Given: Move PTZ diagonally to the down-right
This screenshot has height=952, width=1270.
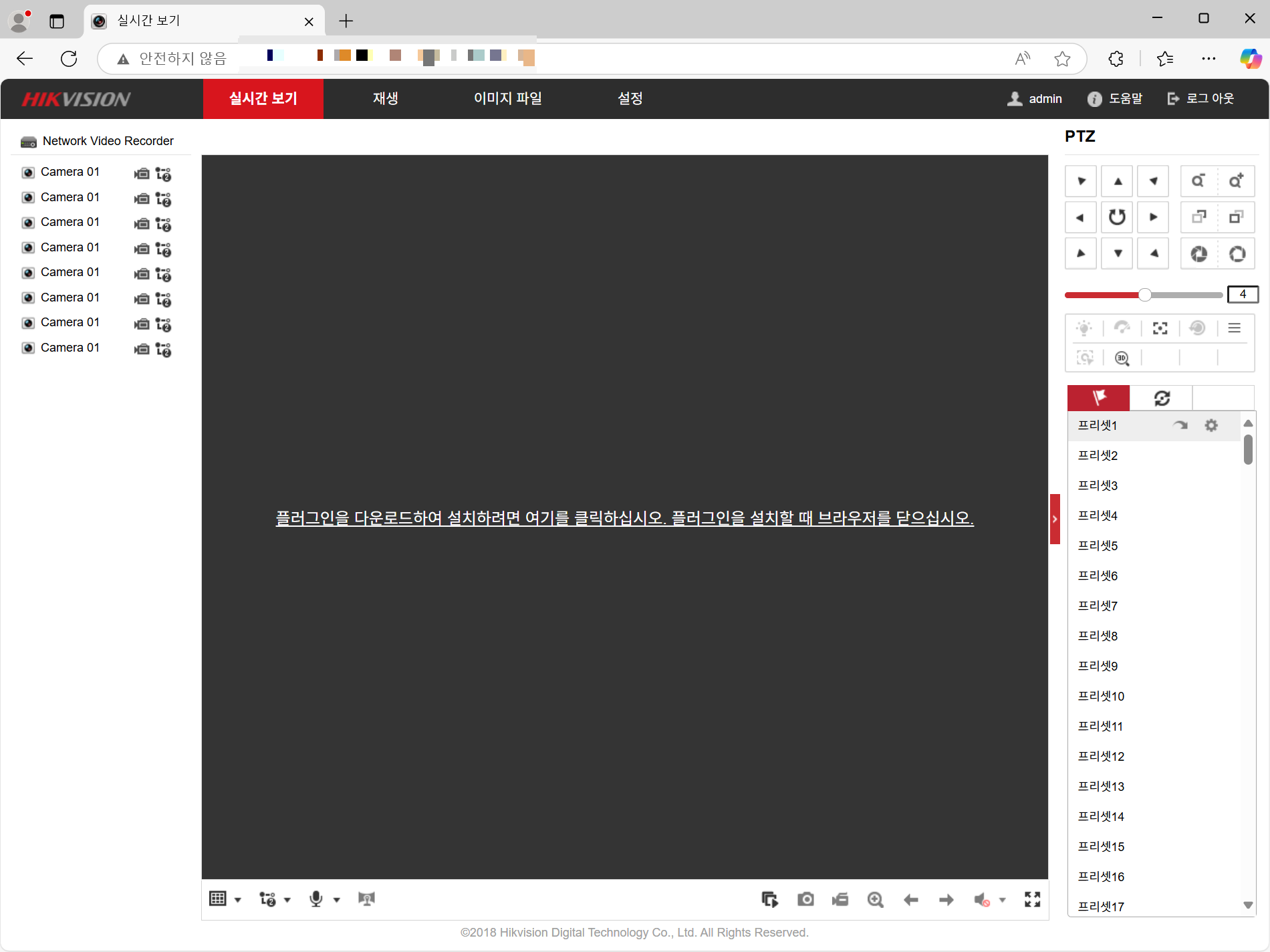Looking at the screenshot, I should [x=1154, y=253].
